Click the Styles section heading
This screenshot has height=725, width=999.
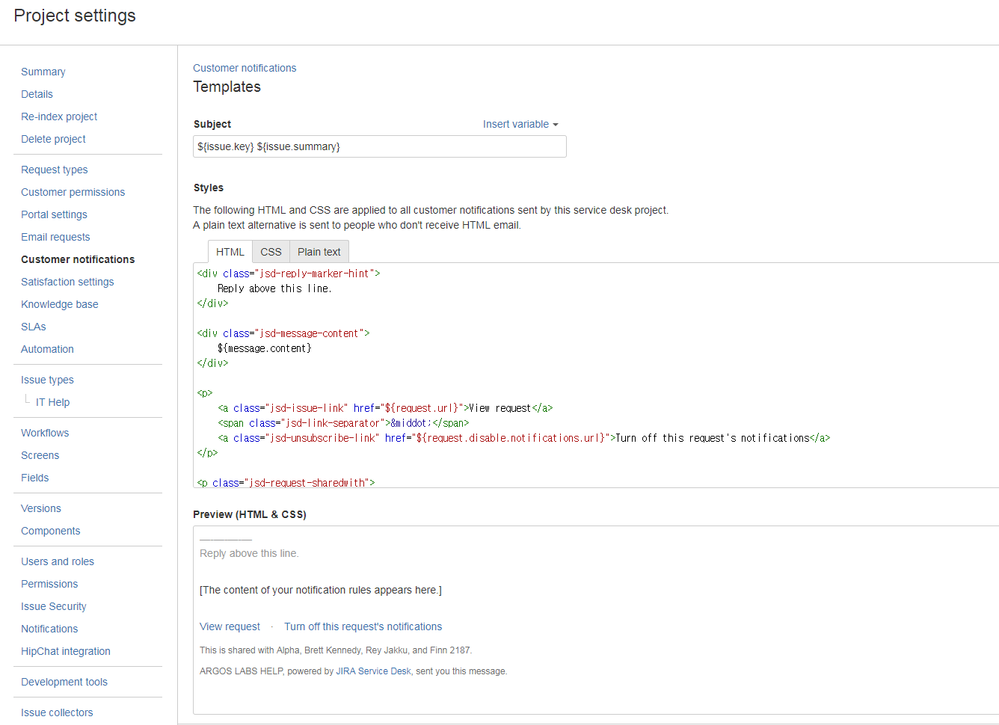coord(208,188)
